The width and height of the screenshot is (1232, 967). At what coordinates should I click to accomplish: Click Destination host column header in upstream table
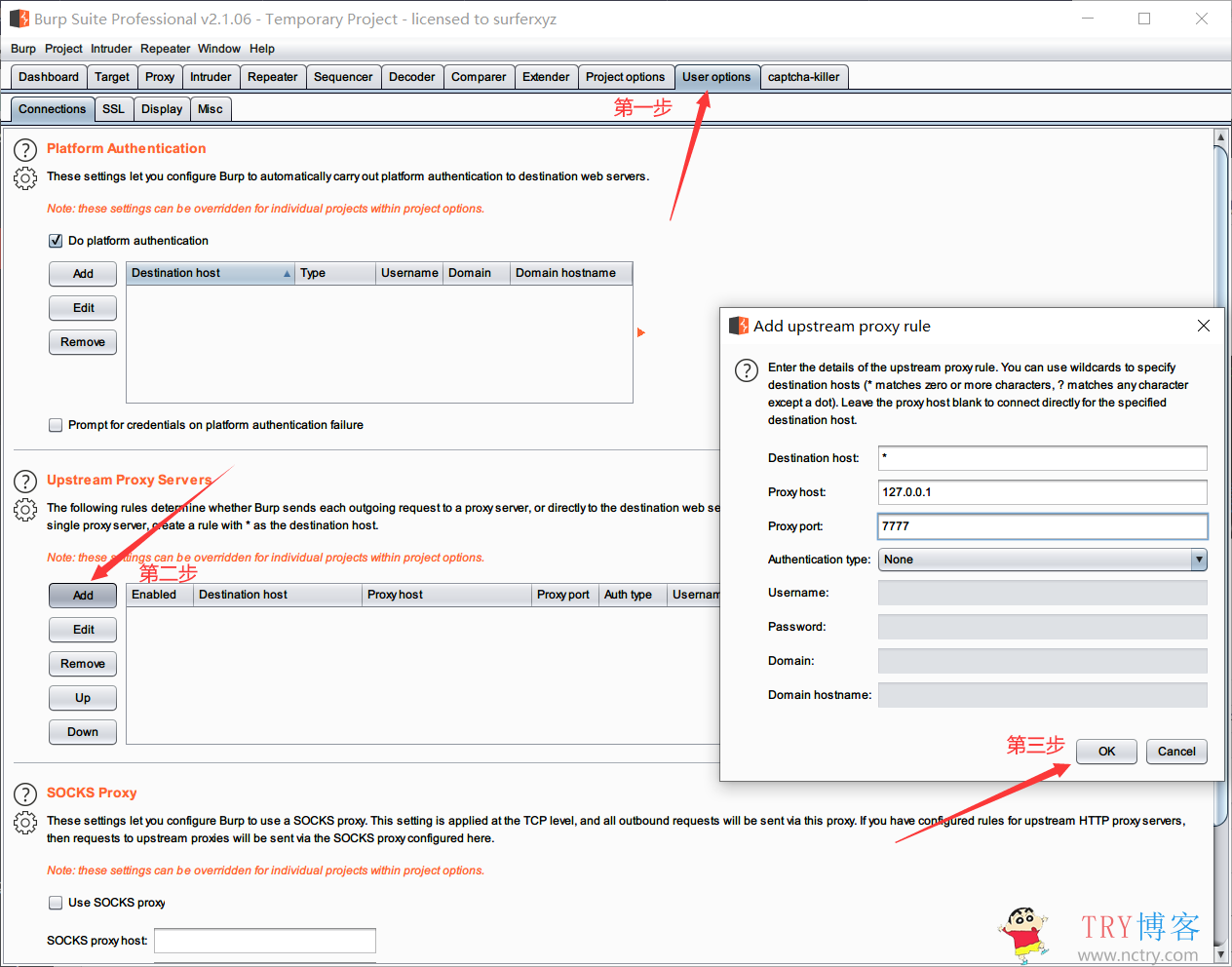[x=278, y=595]
